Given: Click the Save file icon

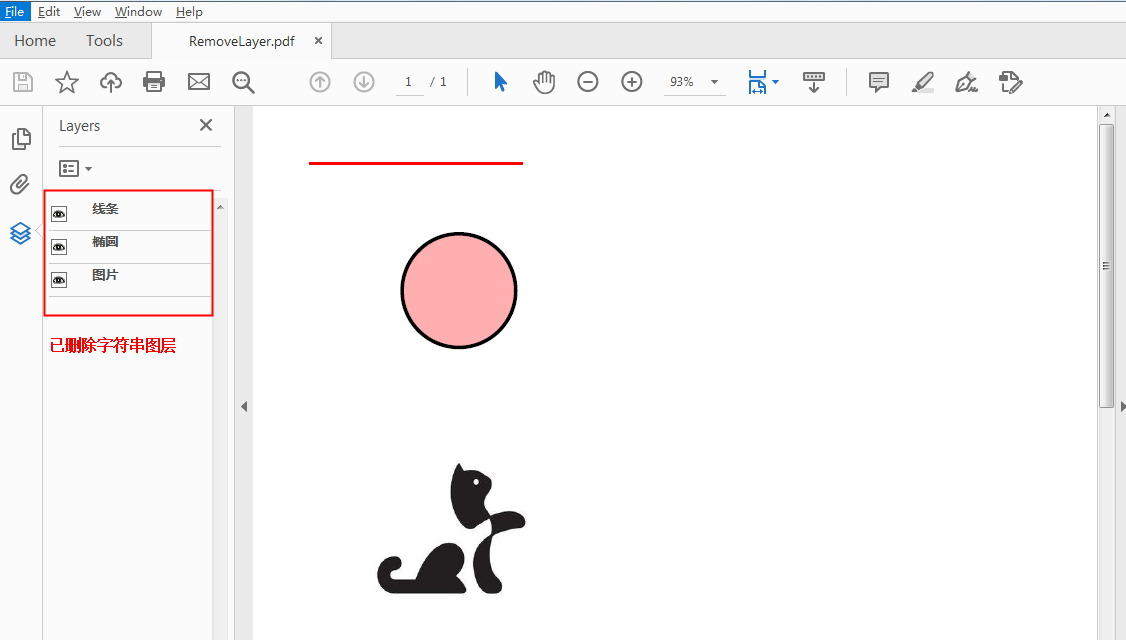Looking at the screenshot, I should [x=23, y=82].
